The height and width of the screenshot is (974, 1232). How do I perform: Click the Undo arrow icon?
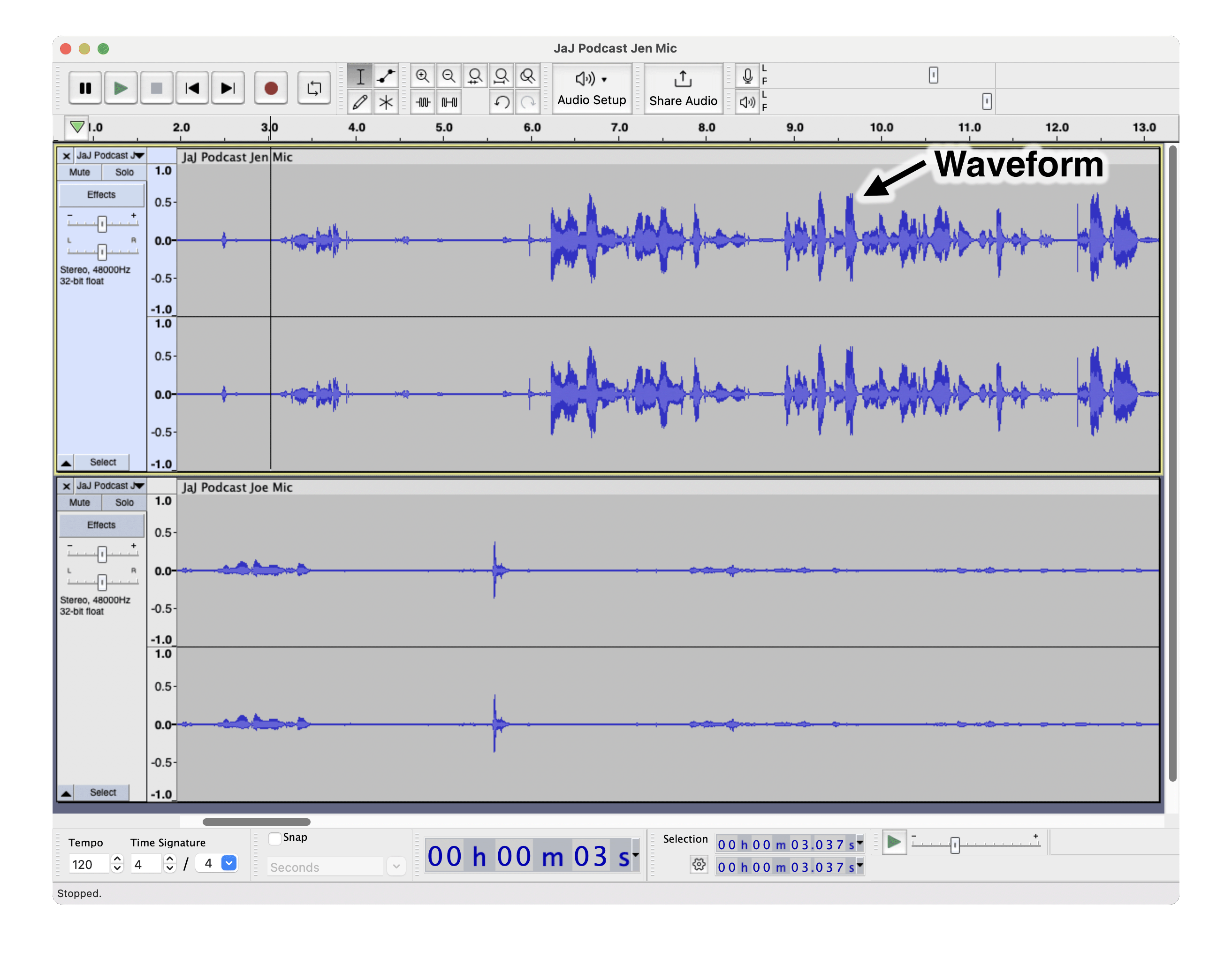pyautogui.click(x=501, y=102)
